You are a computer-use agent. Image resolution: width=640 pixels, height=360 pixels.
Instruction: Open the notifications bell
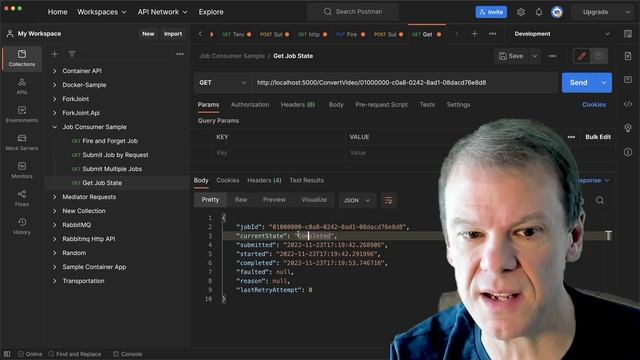[539, 12]
